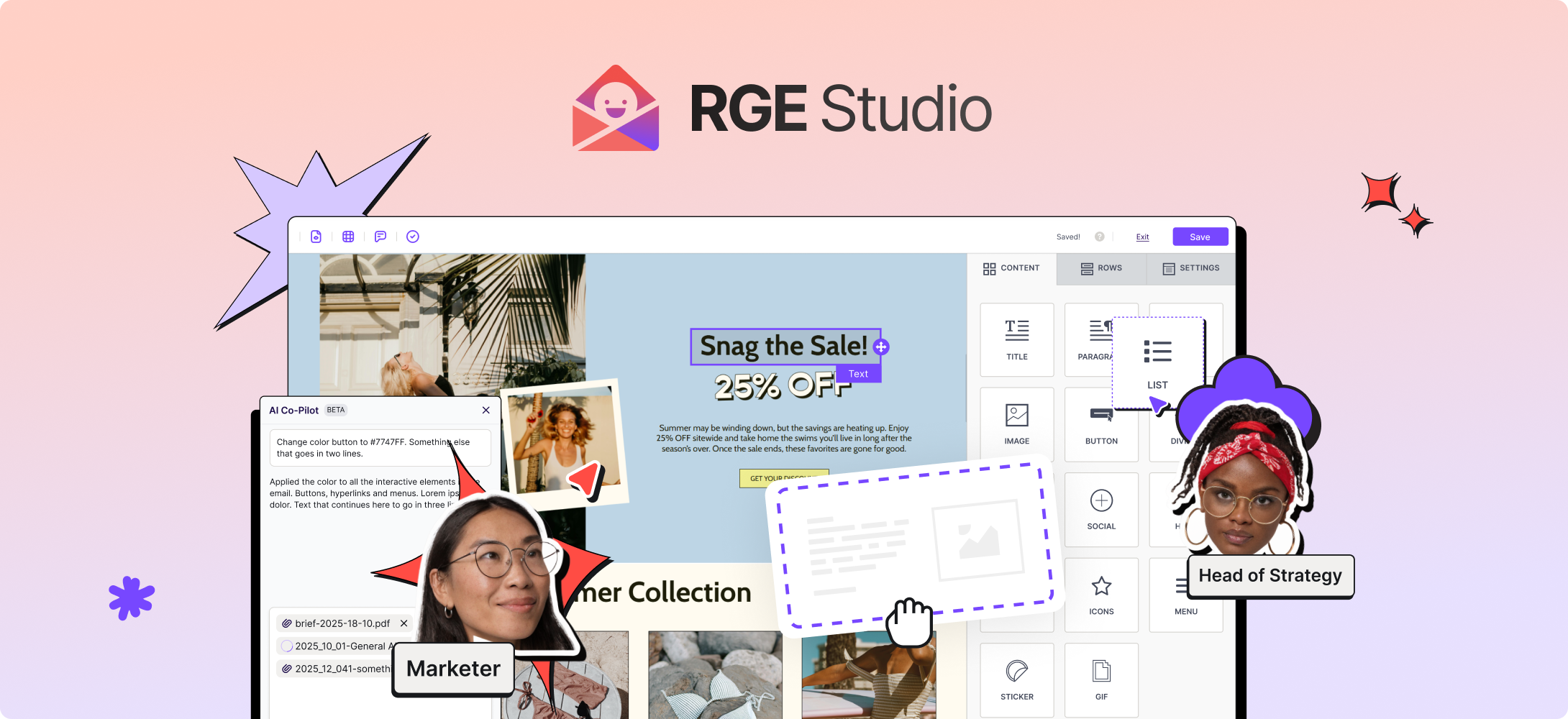Click the 'Saved!' status text
This screenshot has width=1568, height=719.
click(1068, 237)
